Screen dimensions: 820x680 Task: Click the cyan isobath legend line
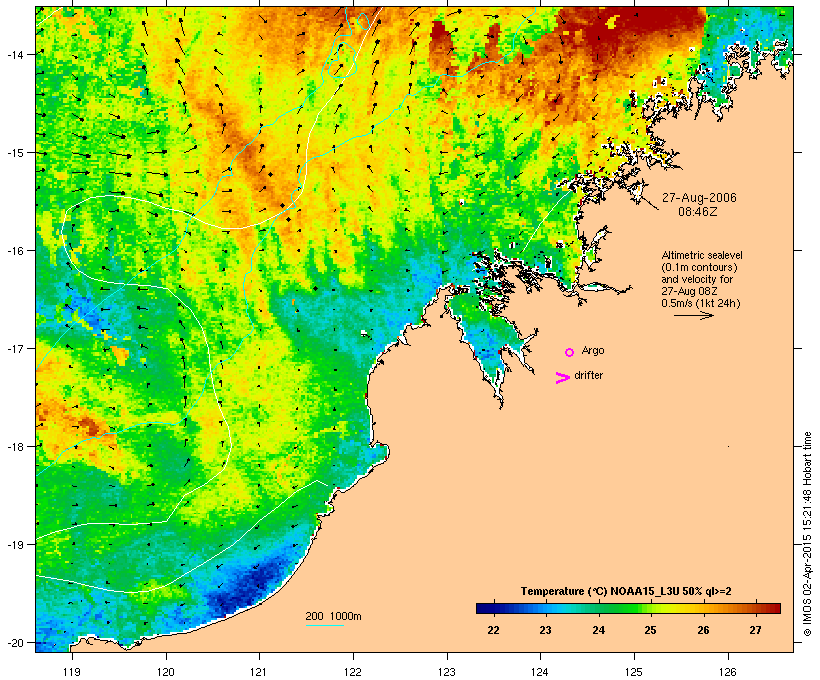324,625
